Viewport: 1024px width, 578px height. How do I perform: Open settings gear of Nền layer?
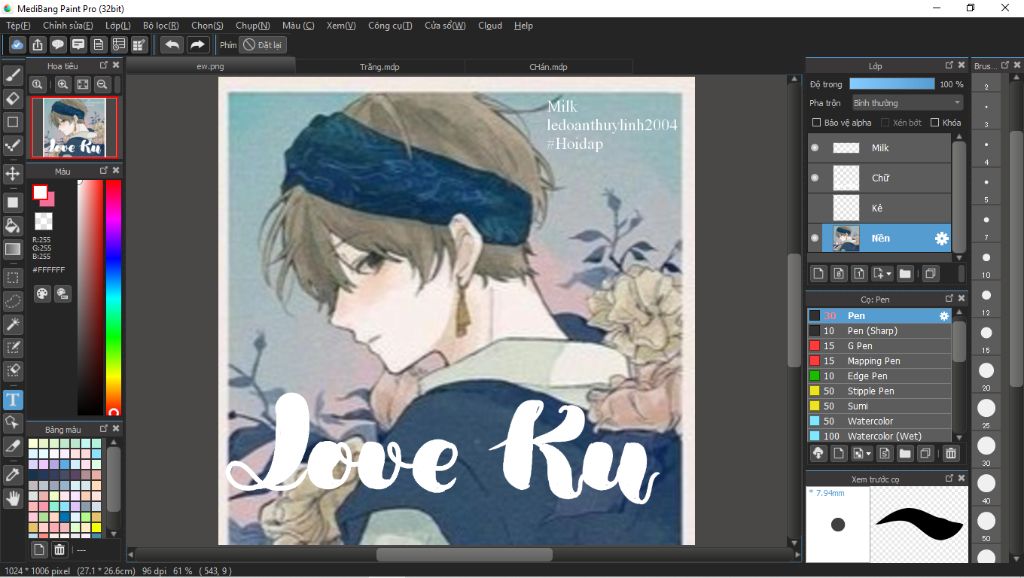941,238
